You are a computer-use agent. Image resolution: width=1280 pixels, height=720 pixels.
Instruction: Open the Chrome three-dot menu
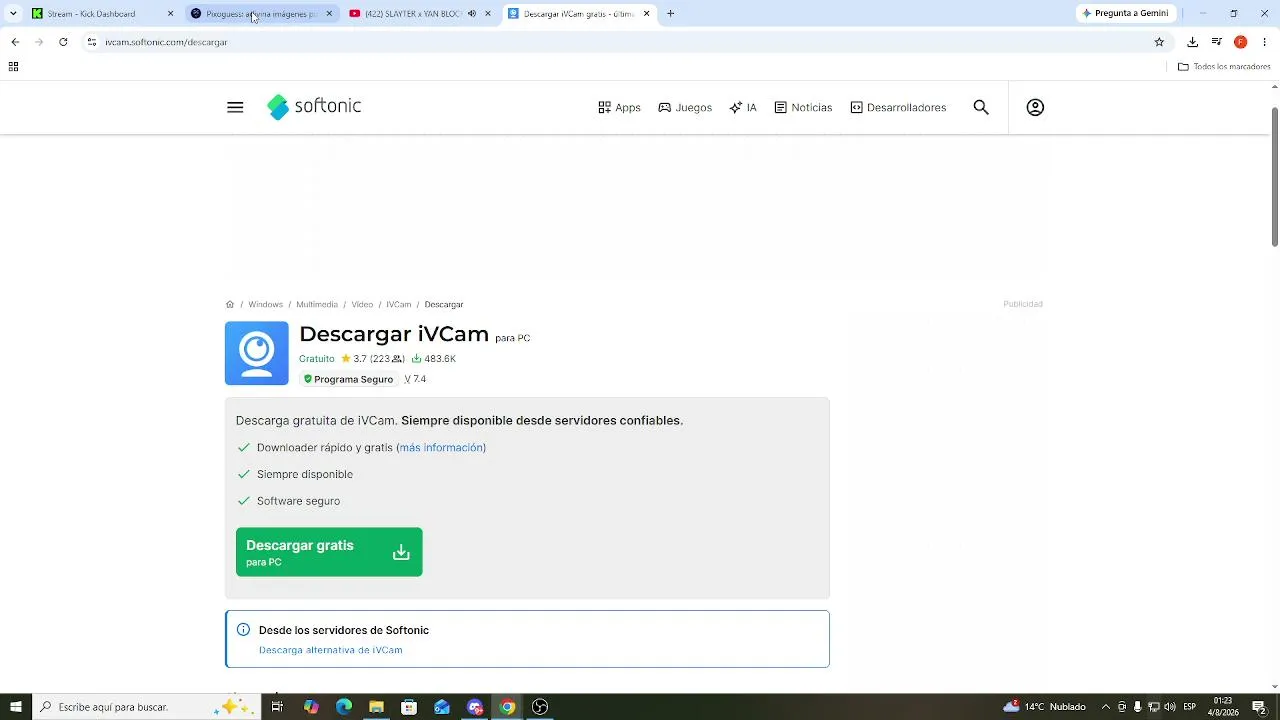[1265, 42]
